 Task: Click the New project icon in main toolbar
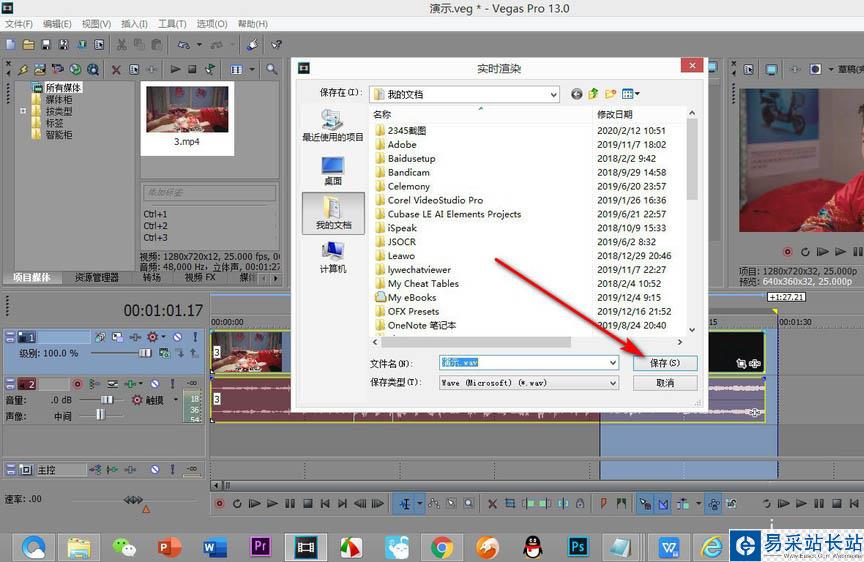pos(11,45)
